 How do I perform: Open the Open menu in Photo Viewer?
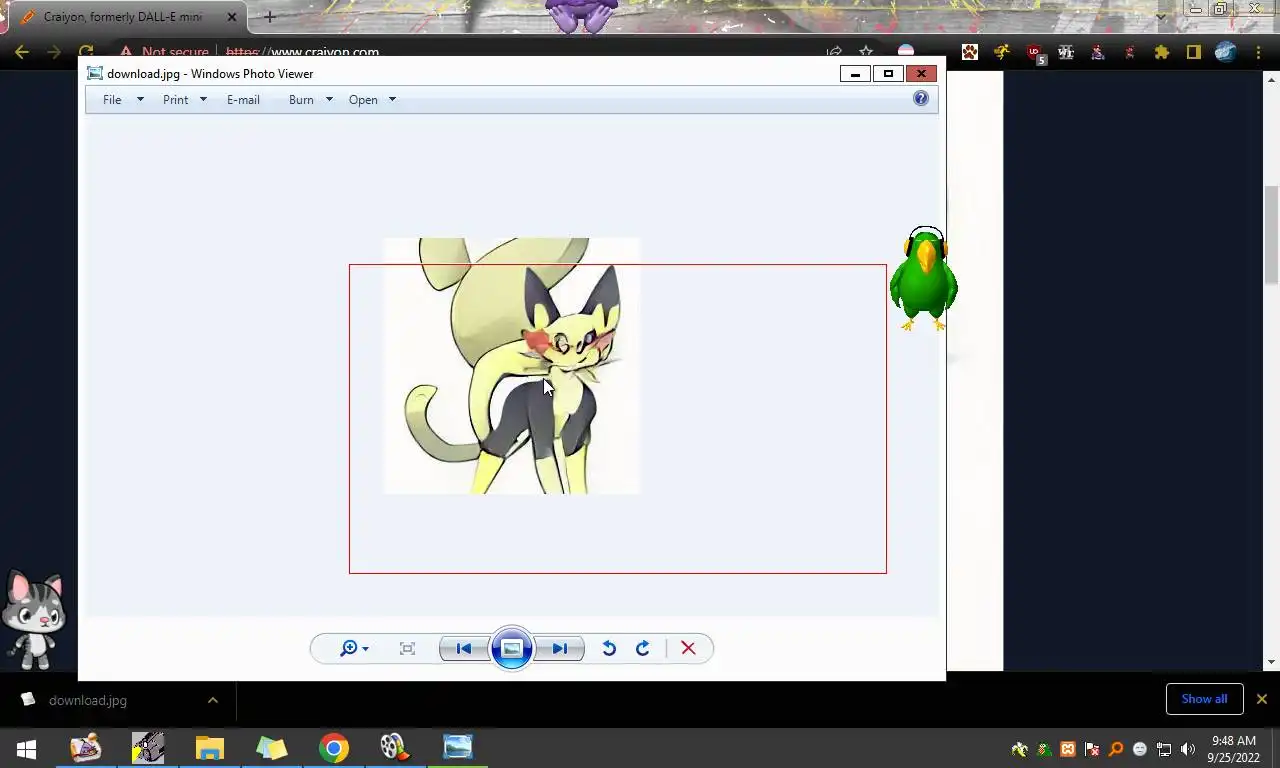click(x=363, y=100)
